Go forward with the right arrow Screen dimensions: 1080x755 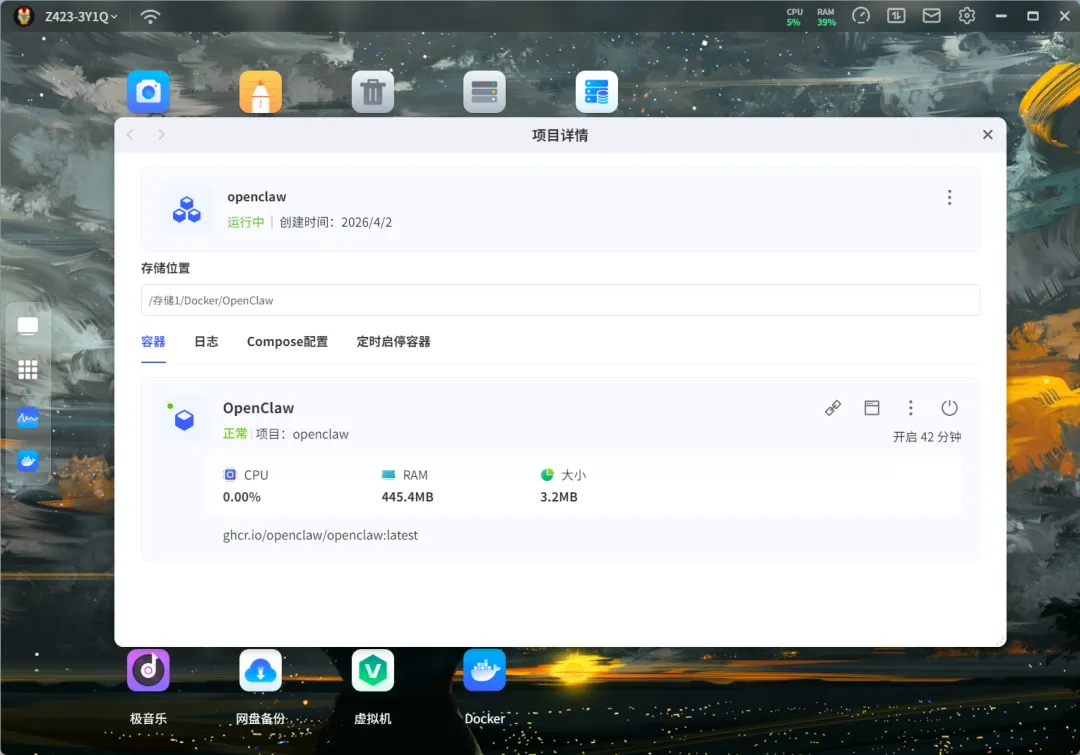[161, 134]
